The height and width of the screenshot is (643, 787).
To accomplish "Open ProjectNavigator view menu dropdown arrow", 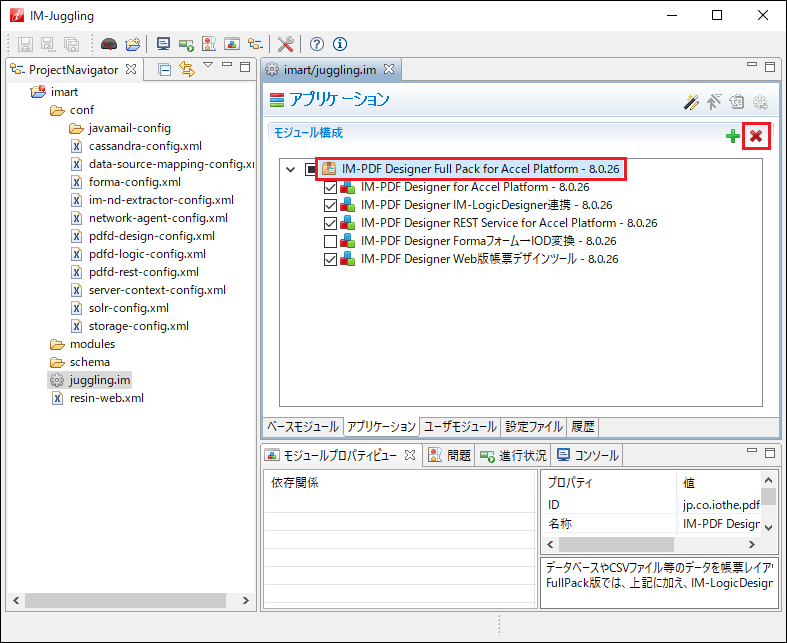I will [x=208, y=66].
